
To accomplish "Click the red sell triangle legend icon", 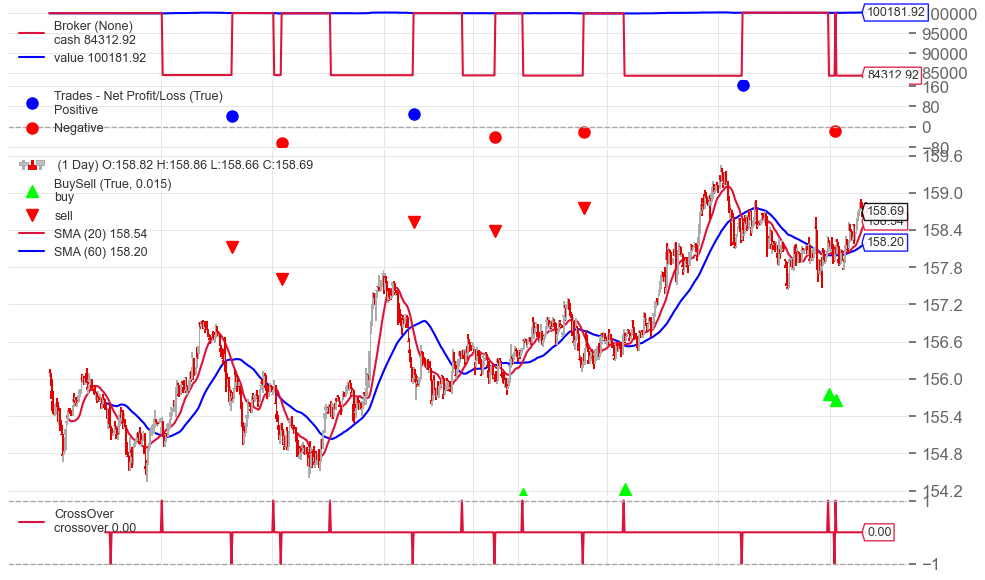I will click(32, 216).
